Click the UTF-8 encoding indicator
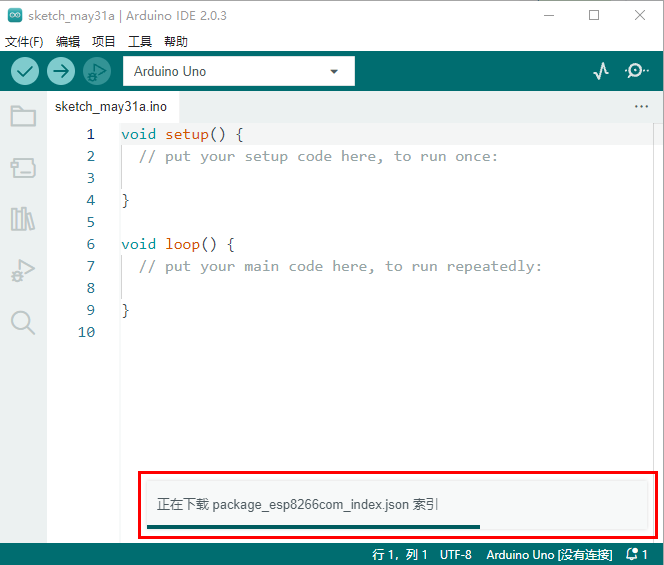The width and height of the screenshot is (664, 565). pyautogui.click(x=456, y=554)
